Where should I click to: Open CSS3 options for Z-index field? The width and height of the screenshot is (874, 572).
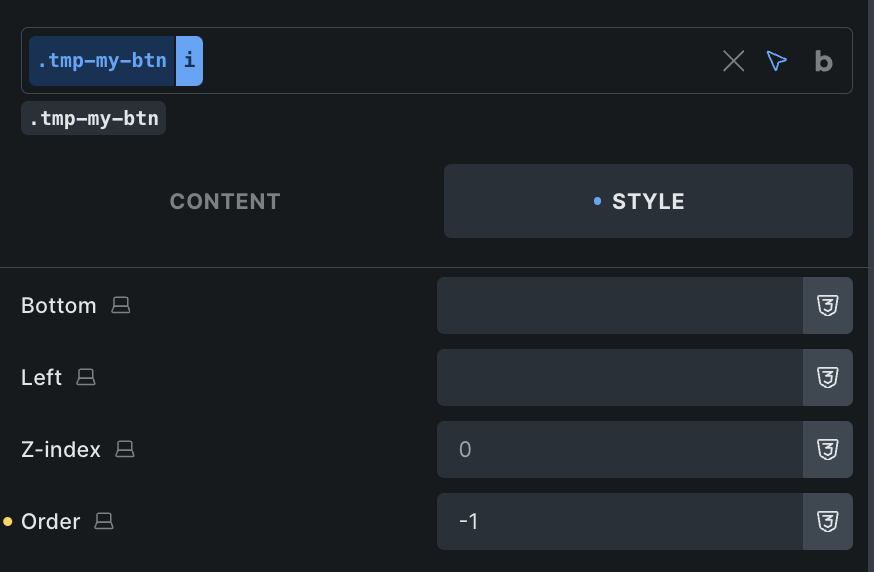[x=828, y=449]
